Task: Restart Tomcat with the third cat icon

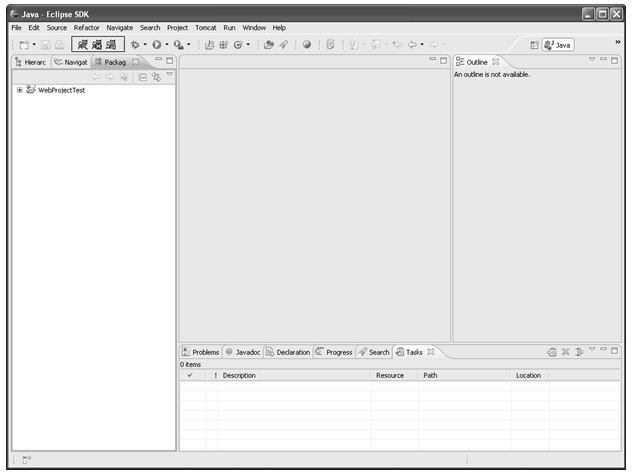Action: [x=111, y=45]
